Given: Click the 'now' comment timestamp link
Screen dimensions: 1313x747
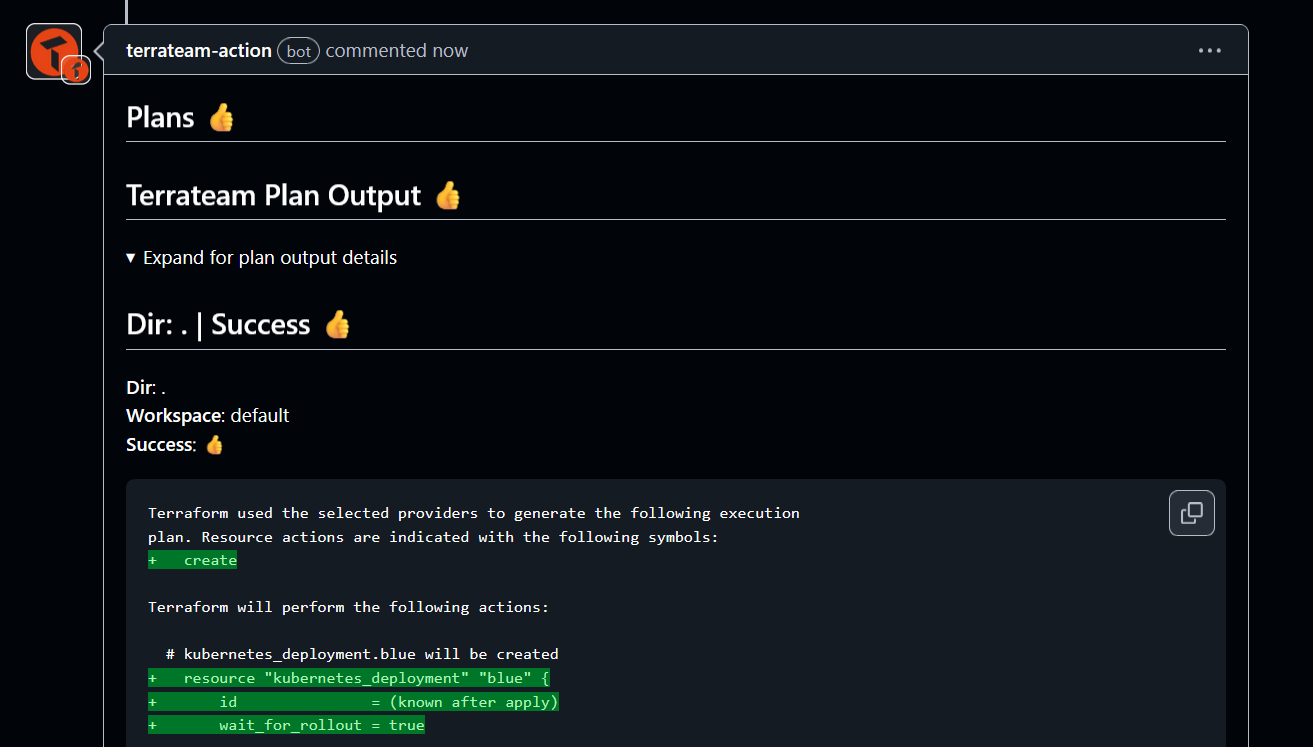Looking at the screenshot, I should [450, 51].
